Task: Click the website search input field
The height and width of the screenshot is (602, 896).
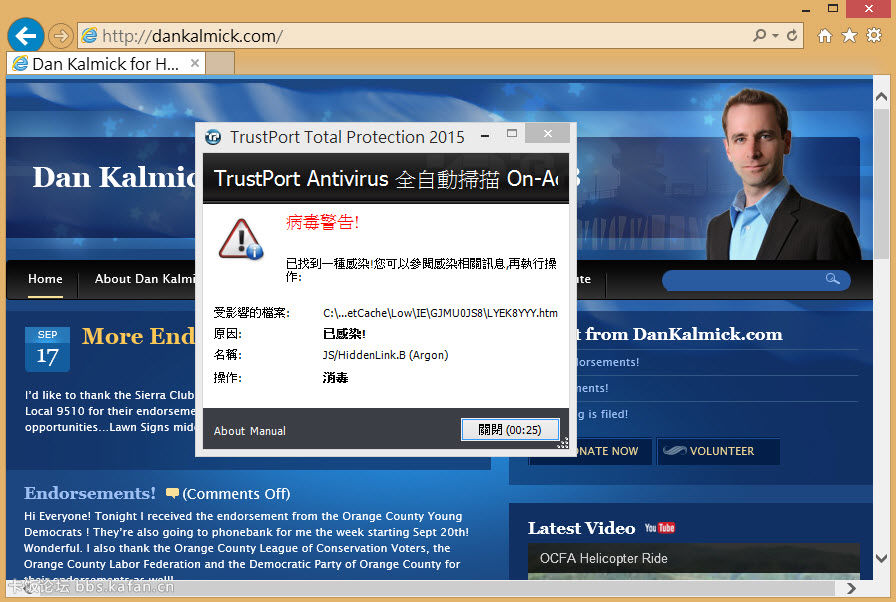Action: click(745, 280)
